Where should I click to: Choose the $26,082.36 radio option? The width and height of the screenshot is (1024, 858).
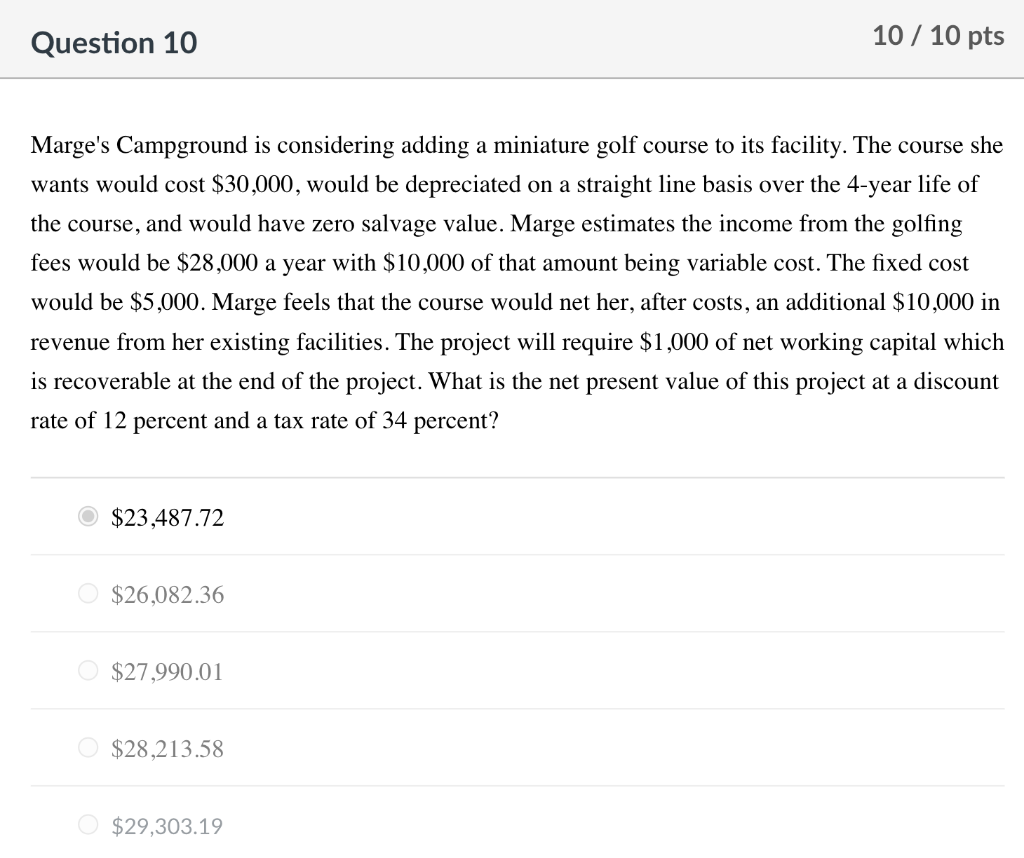(88, 594)
